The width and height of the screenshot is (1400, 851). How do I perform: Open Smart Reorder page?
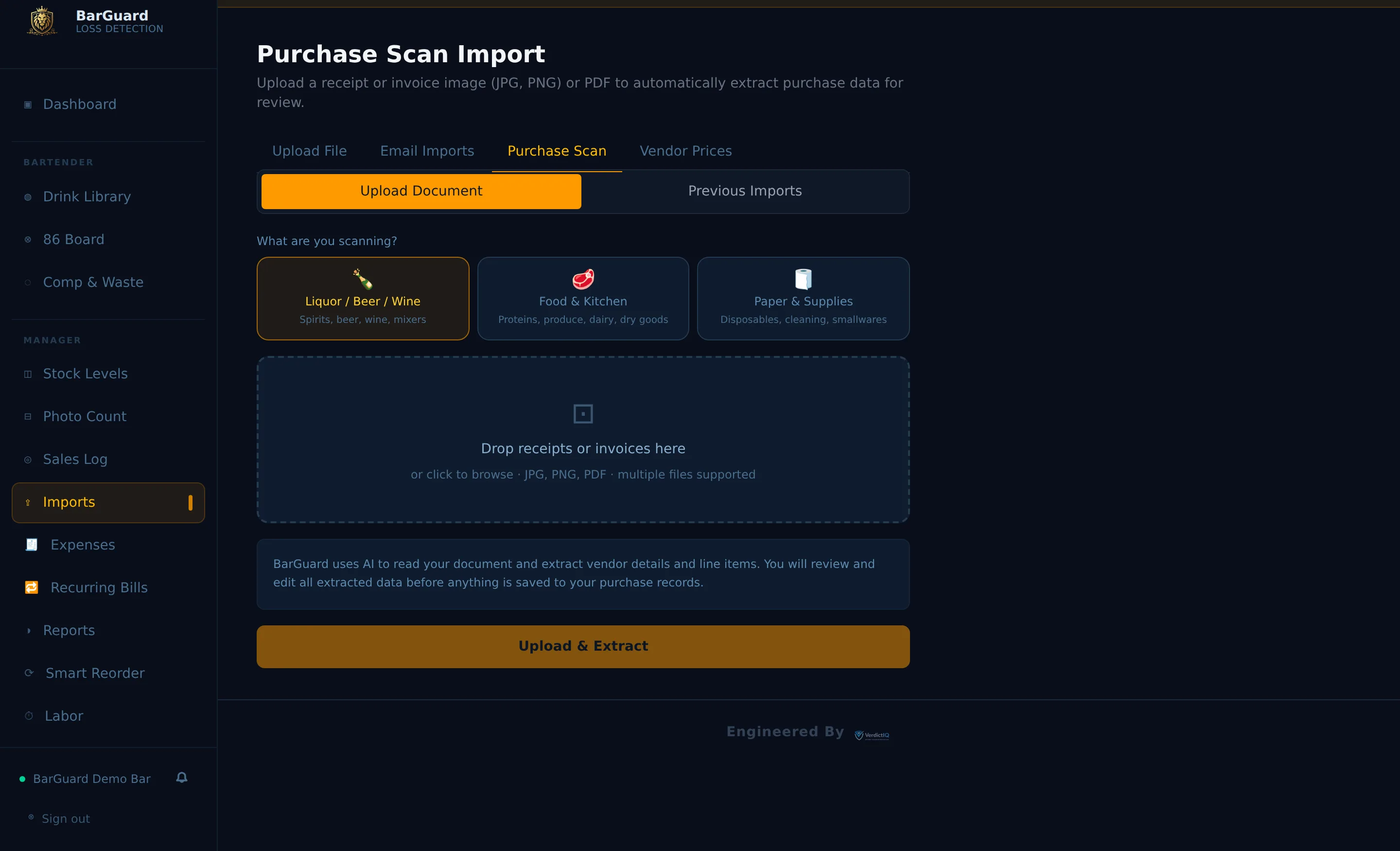tap(108, 674)
